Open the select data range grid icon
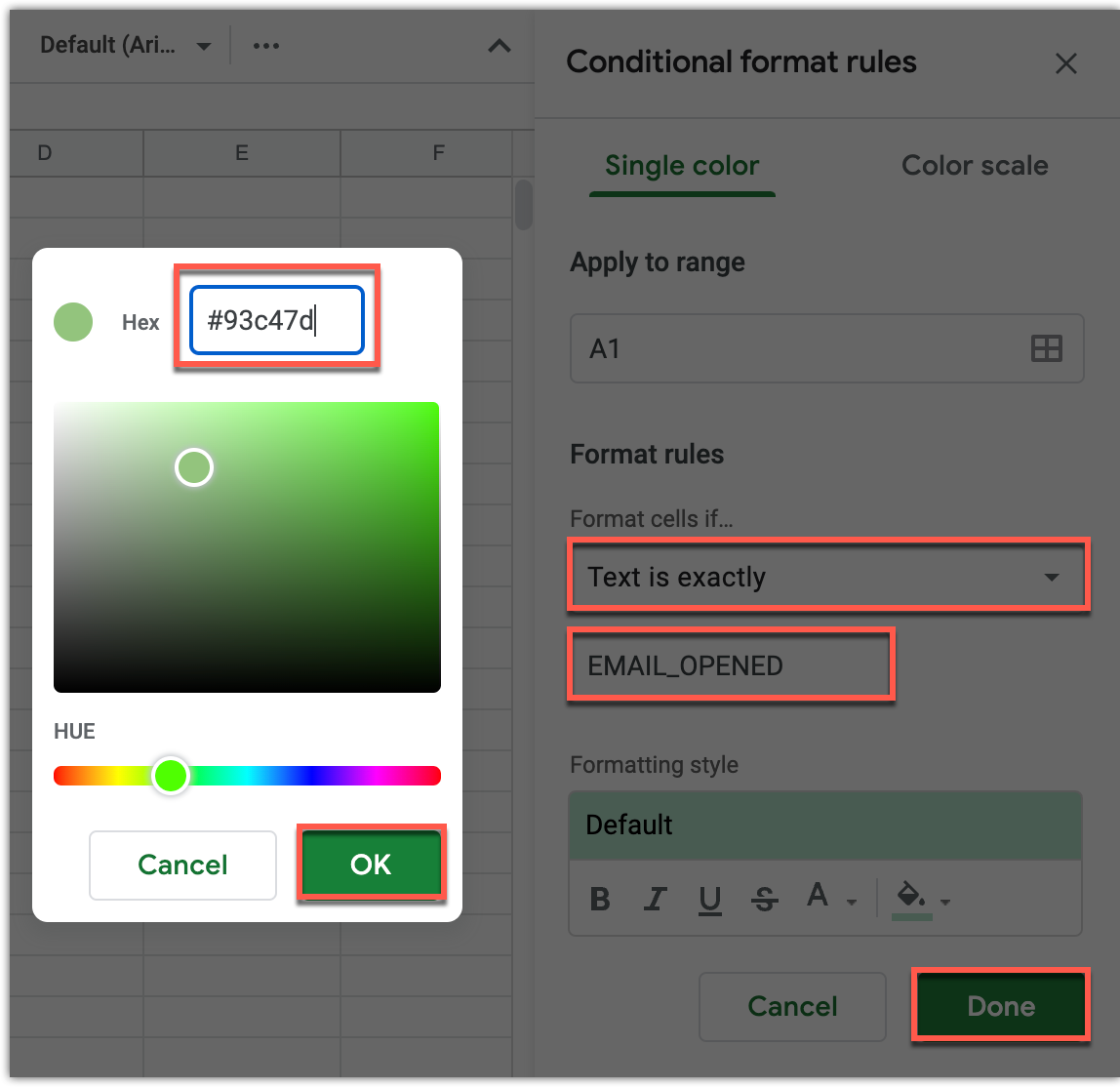 click(1046, 348)
